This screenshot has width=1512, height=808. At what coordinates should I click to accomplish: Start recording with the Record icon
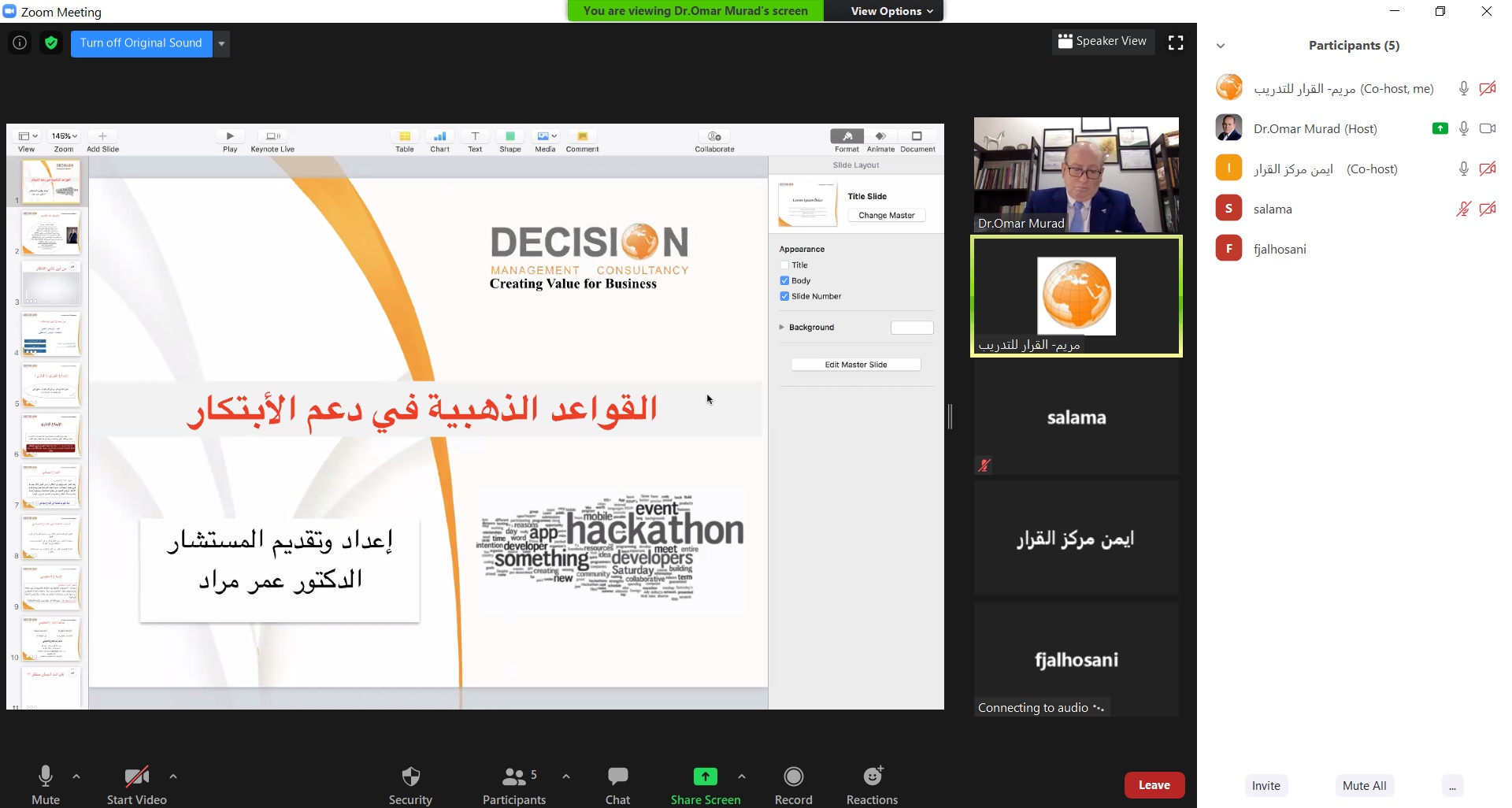point(793,777)
